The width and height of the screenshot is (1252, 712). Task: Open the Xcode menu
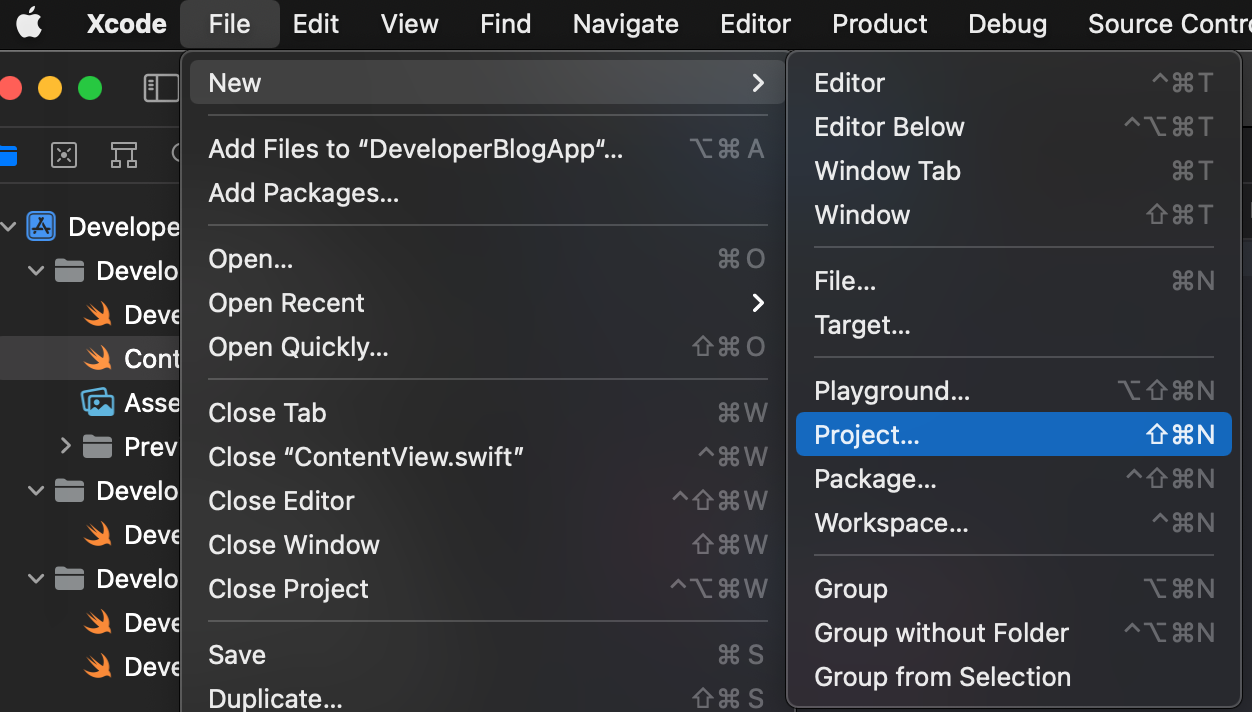[x=126, y=24]
